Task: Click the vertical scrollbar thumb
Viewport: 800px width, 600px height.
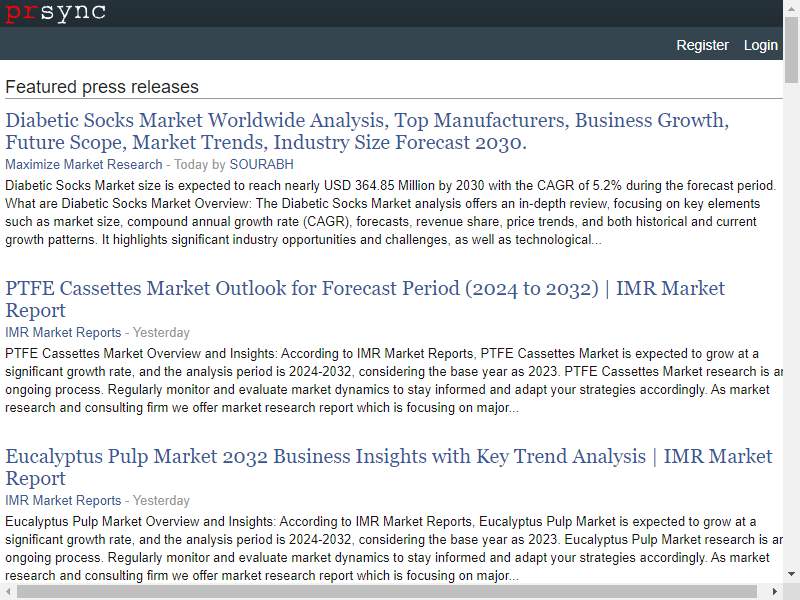Action: click(791, 50)
